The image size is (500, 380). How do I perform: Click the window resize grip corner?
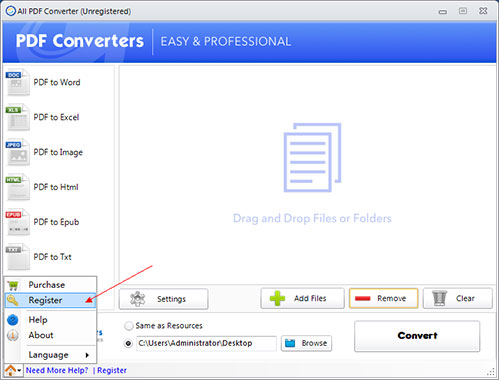pyautogui.click(x=491, y=372)
